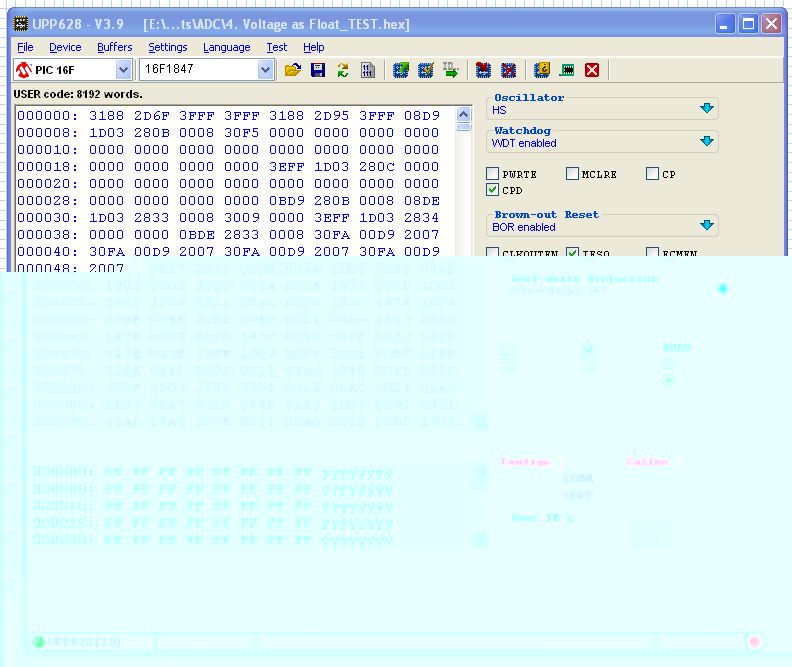792x667 pixels.
Task: Enable the PWRTE checkbox
Action: [x=492, y=174]
